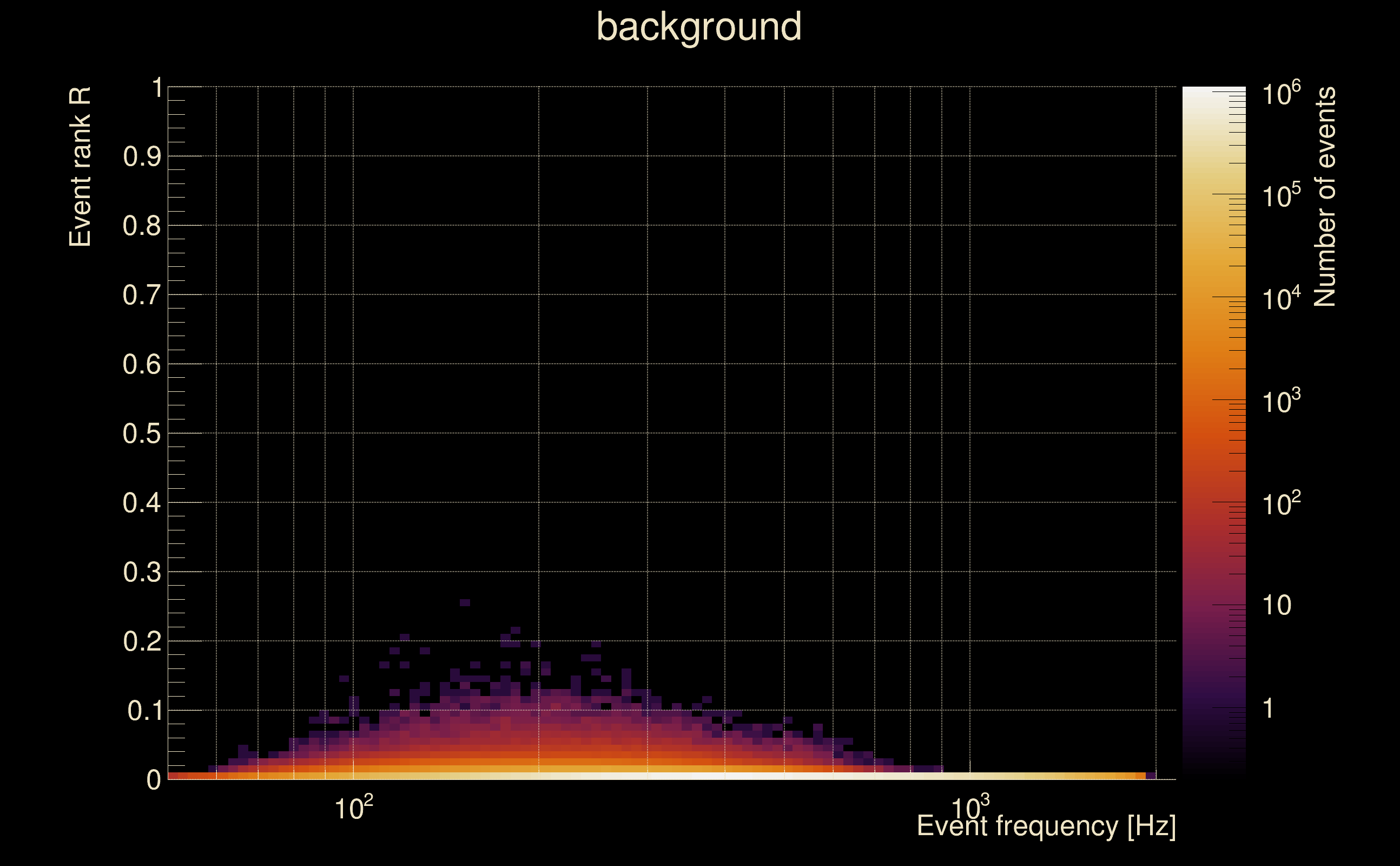The width and height of the screenshot is (1400, 866).
Task: Click the 'Number of events' colorbar label
Action: tap(1324, 196)
